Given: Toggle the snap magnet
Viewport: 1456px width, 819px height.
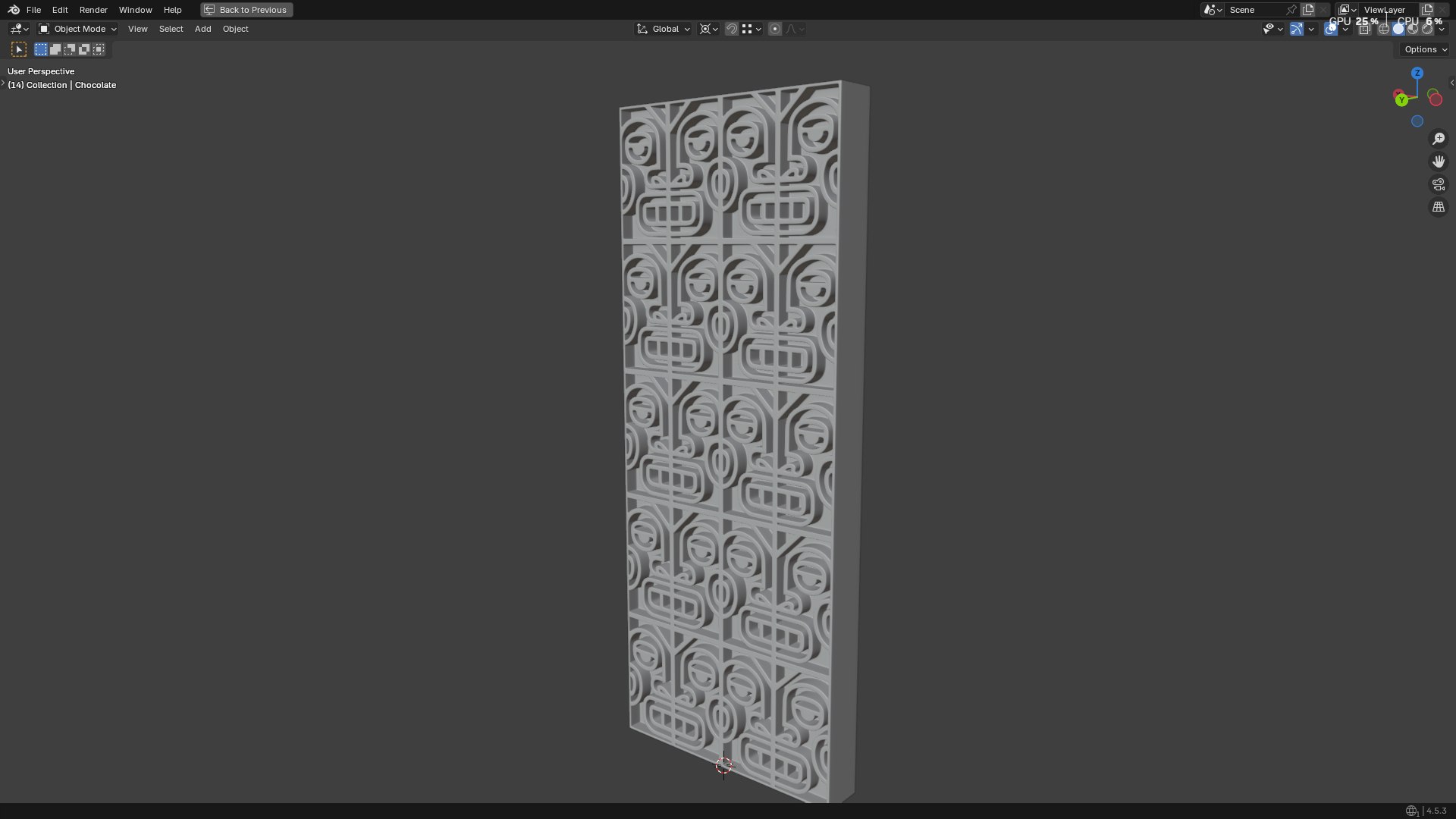Looking at the screenshot, I should 732,29.
